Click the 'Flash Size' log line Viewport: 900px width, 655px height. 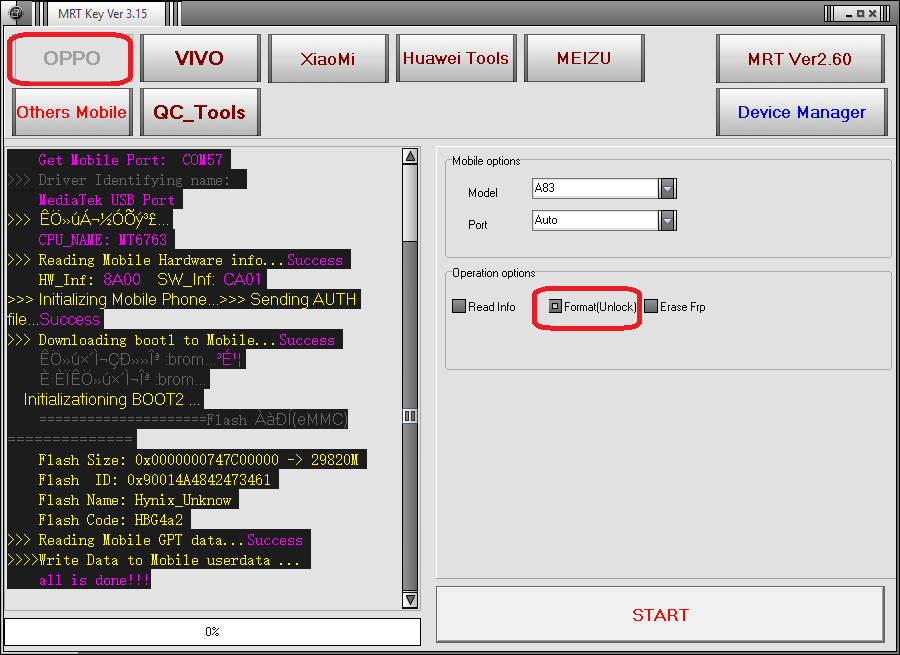pyautogui.click(x=198, y=460)
